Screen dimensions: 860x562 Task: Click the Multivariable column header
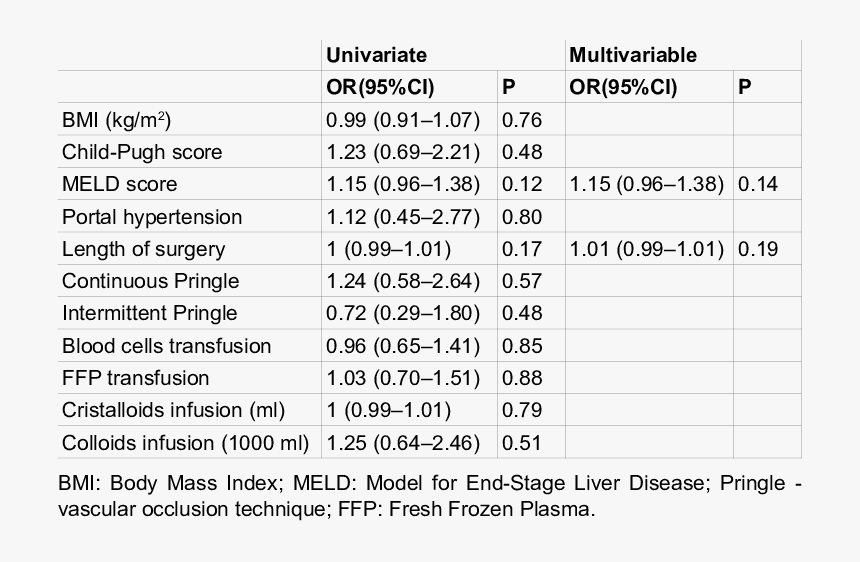tap(633, 55)
